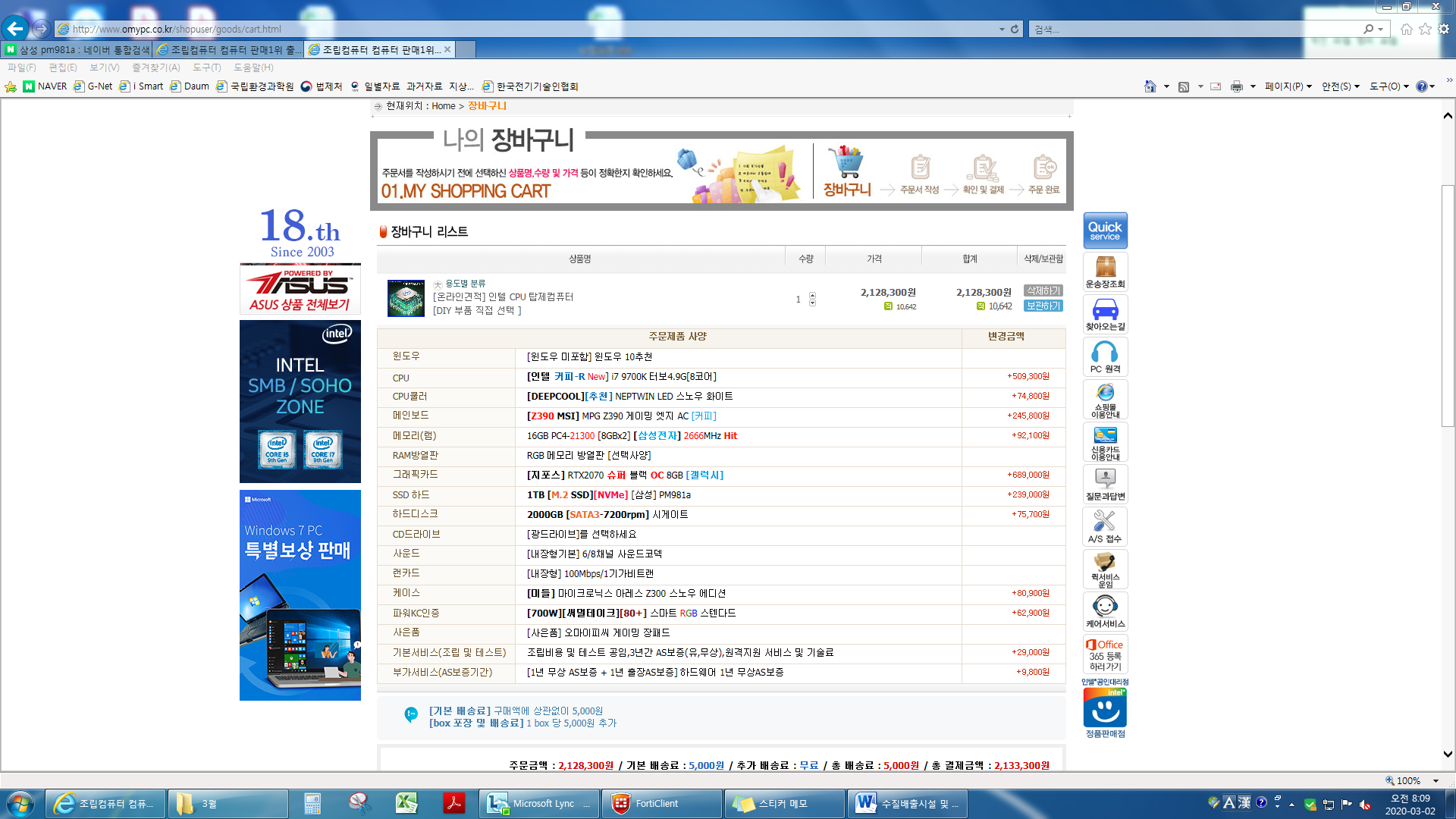The height and width of the screenshot is (819, 1456).
Task: Open Excel from the taskbar
Action: click(406, 804)
